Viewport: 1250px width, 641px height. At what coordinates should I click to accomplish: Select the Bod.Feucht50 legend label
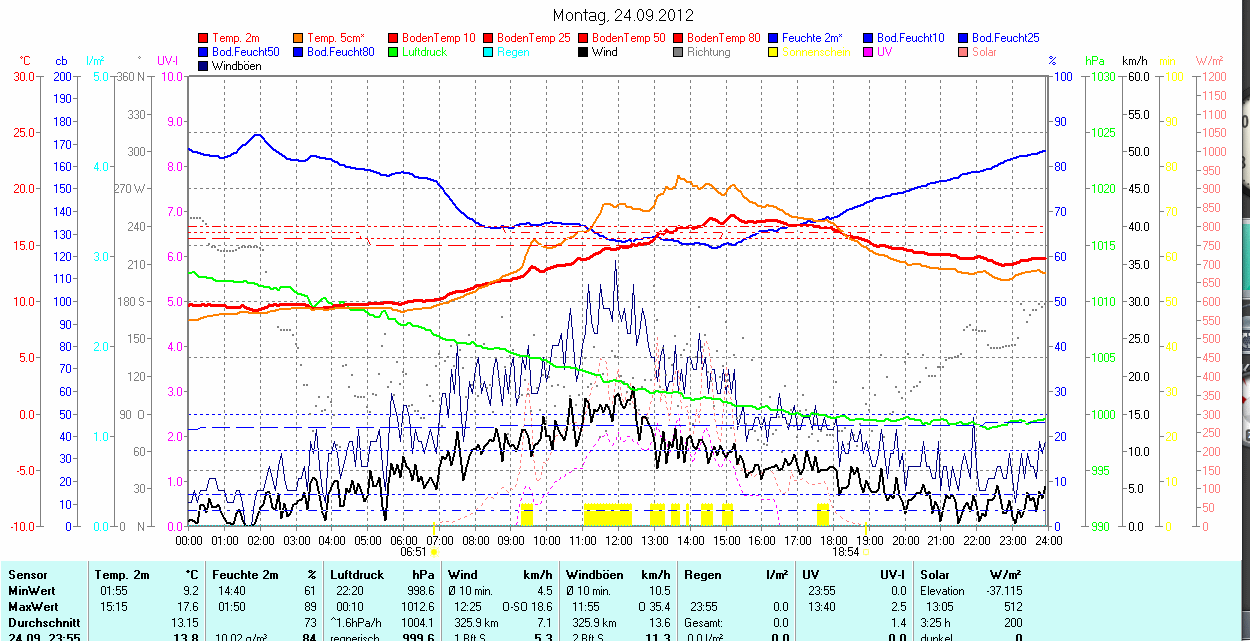click(x=246, y=52)
